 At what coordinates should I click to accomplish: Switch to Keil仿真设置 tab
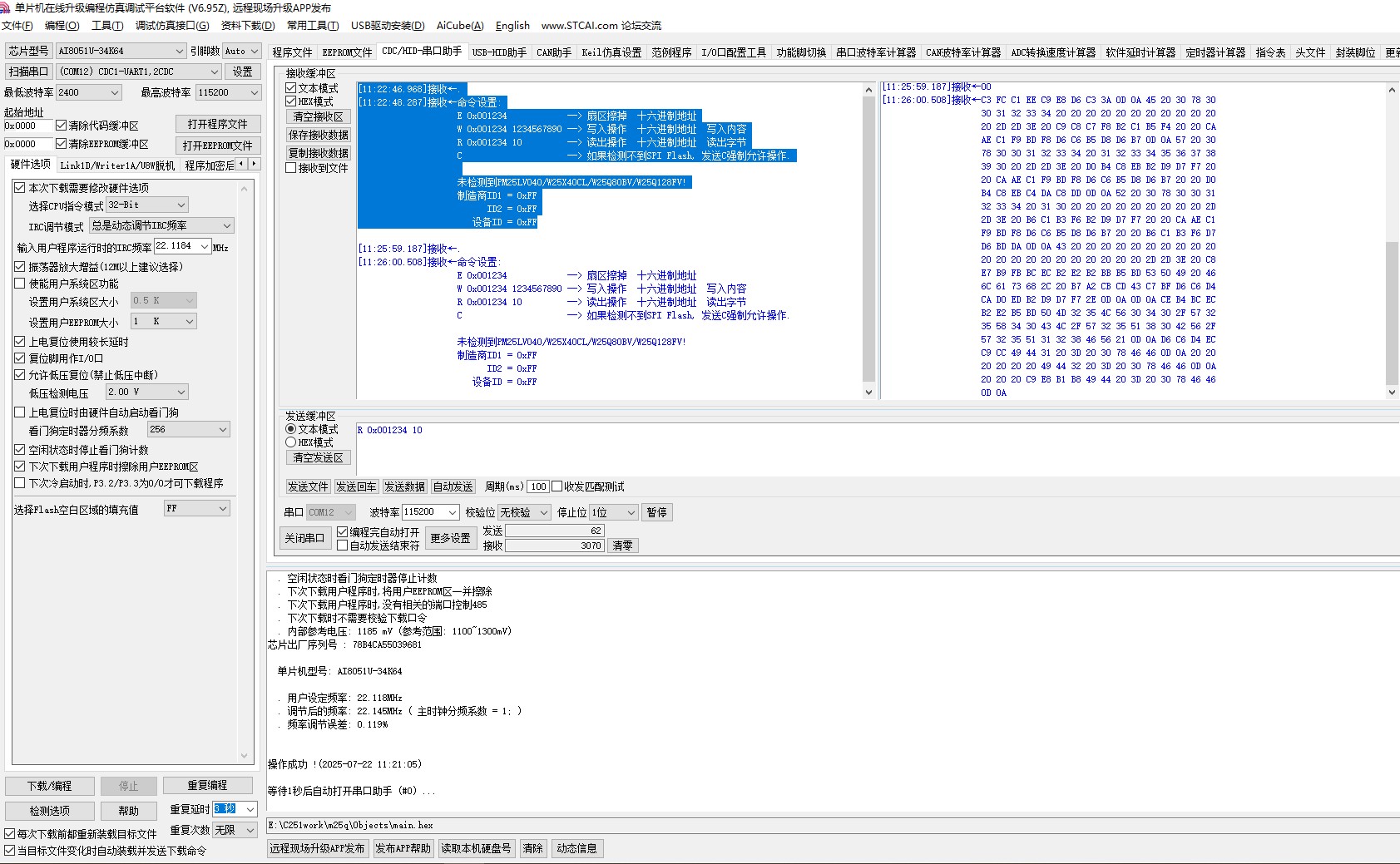611,52
